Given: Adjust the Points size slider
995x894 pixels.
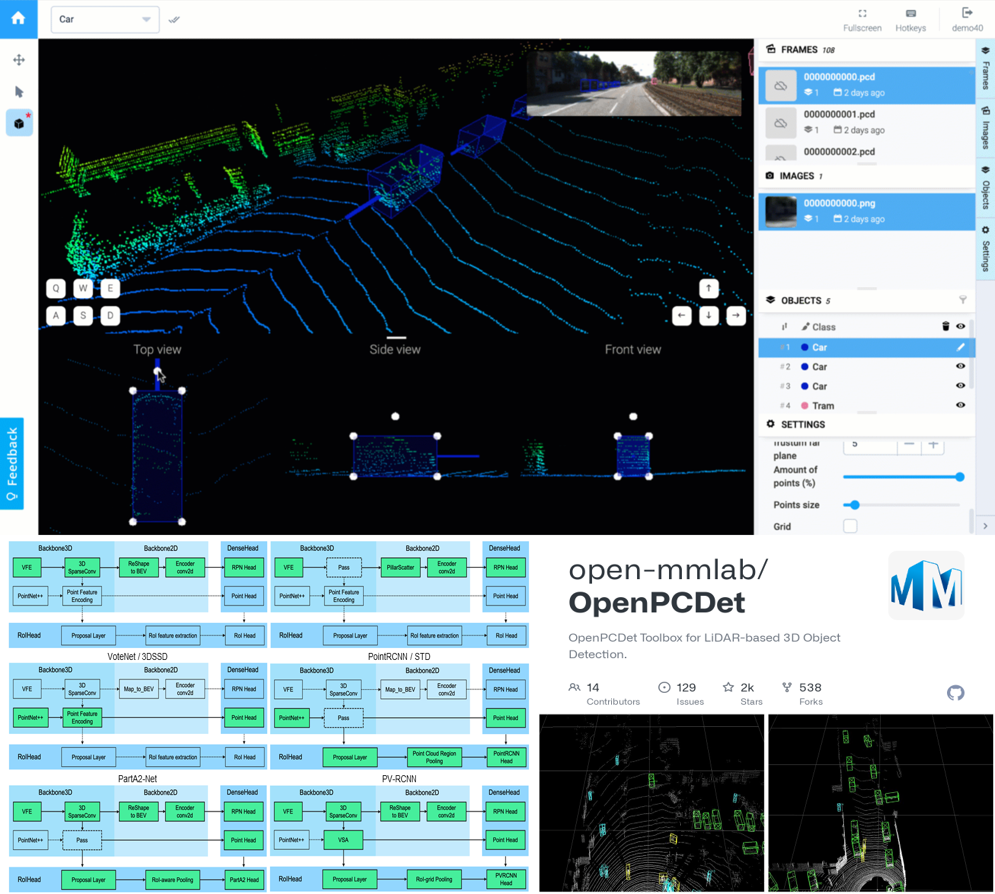Looking at the screenshot, I should [901, 505].
